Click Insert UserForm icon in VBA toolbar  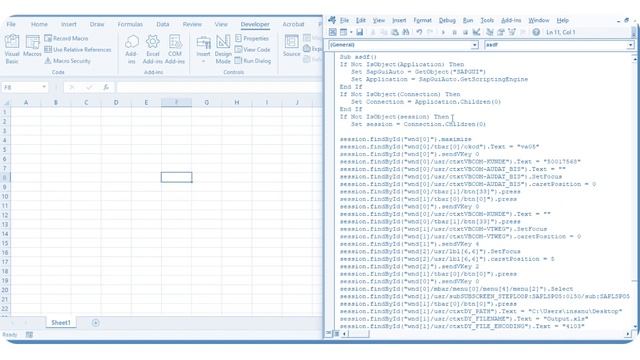click(x=343, y=32)
